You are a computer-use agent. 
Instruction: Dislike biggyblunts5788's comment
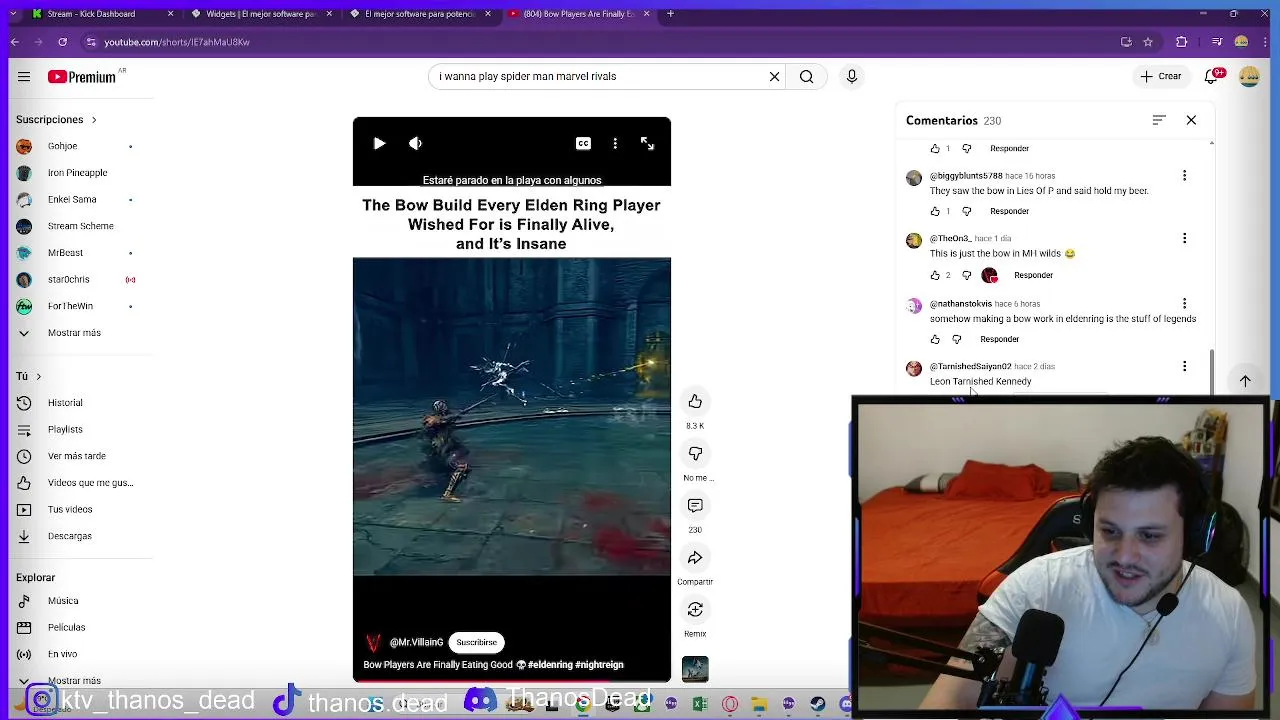(966, 211)
